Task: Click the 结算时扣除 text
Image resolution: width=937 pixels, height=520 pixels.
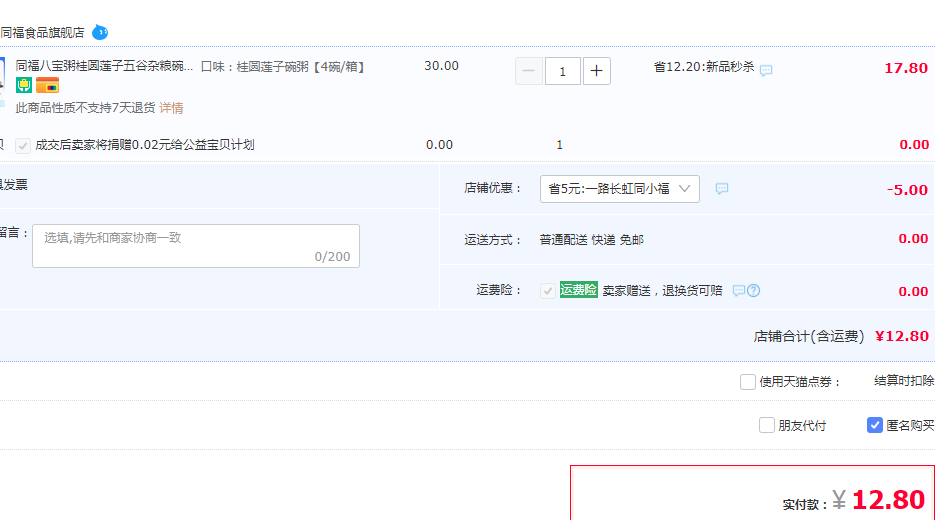Action: [x=904, y=381]
